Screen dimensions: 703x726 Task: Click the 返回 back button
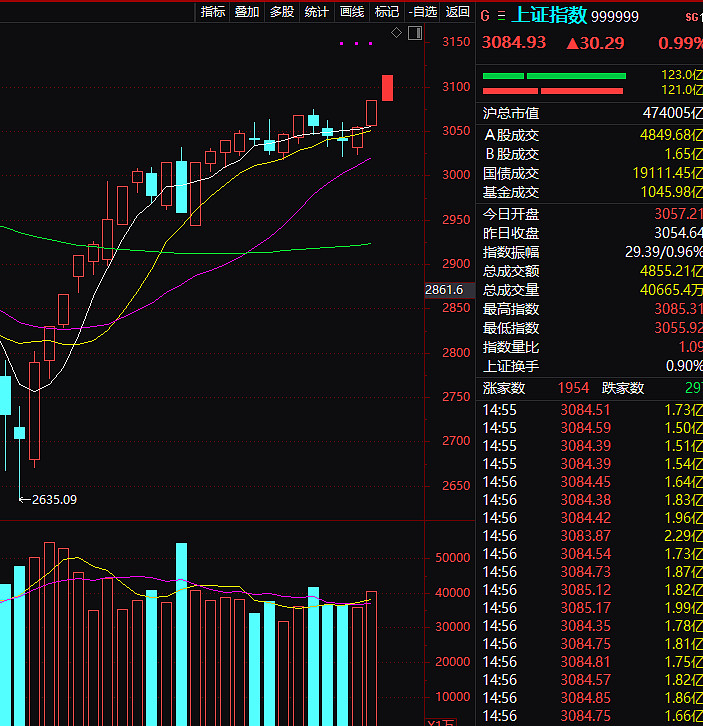[x=458, y=12]
